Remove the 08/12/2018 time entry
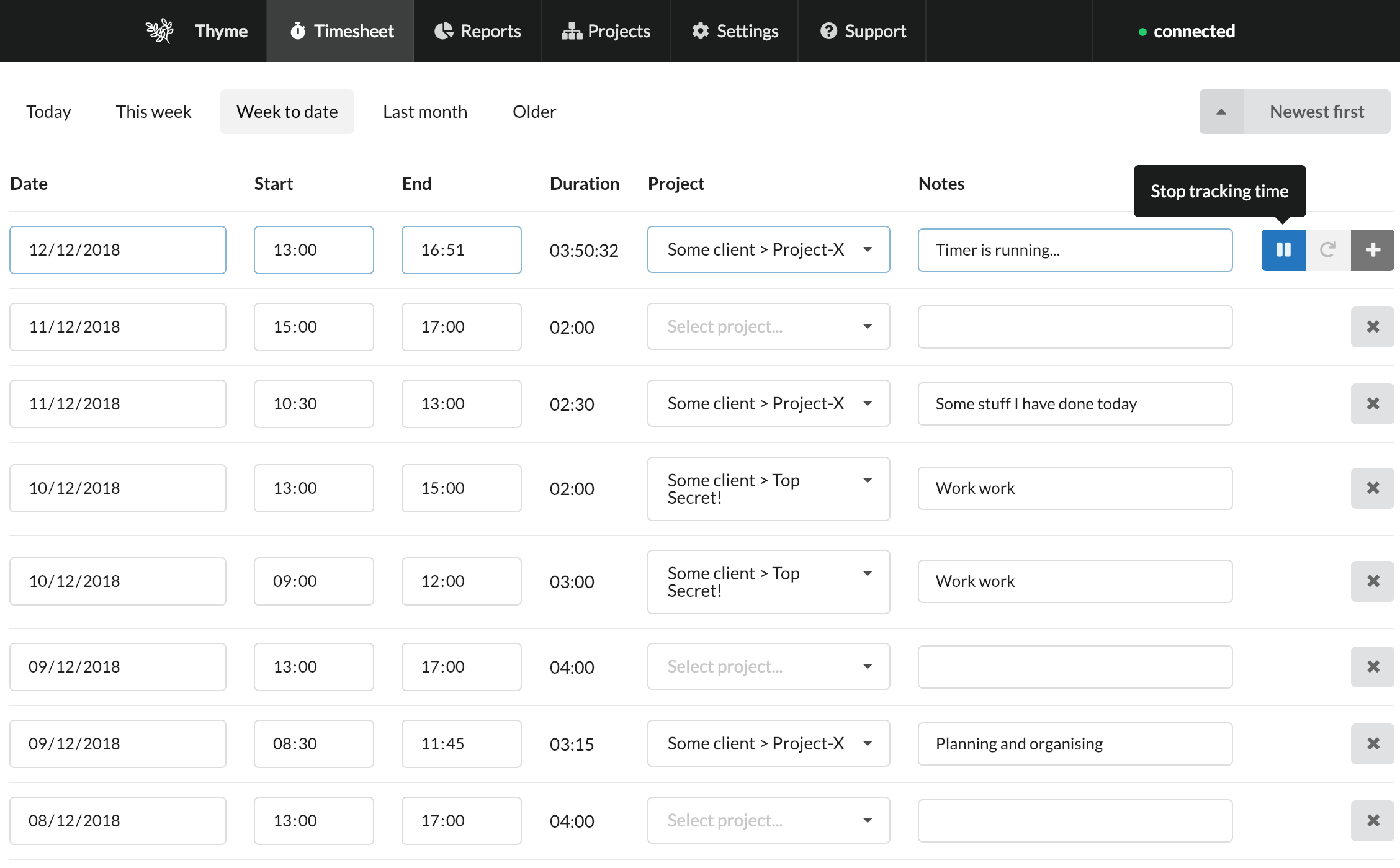Screen dimensions: 1400x868 tap(1373, 820)
